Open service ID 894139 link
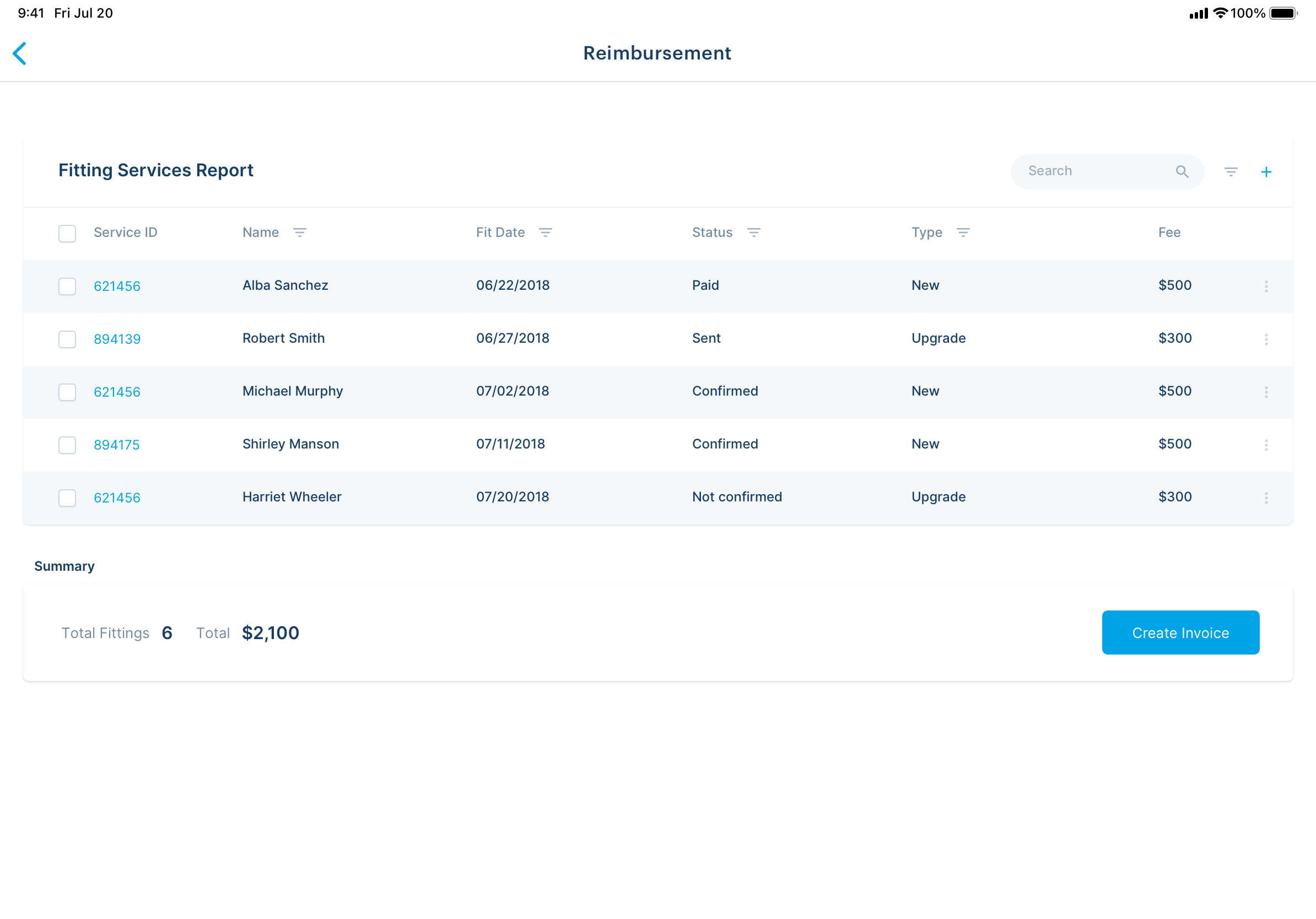The image size is (1316, 919). tap(117, 339)
